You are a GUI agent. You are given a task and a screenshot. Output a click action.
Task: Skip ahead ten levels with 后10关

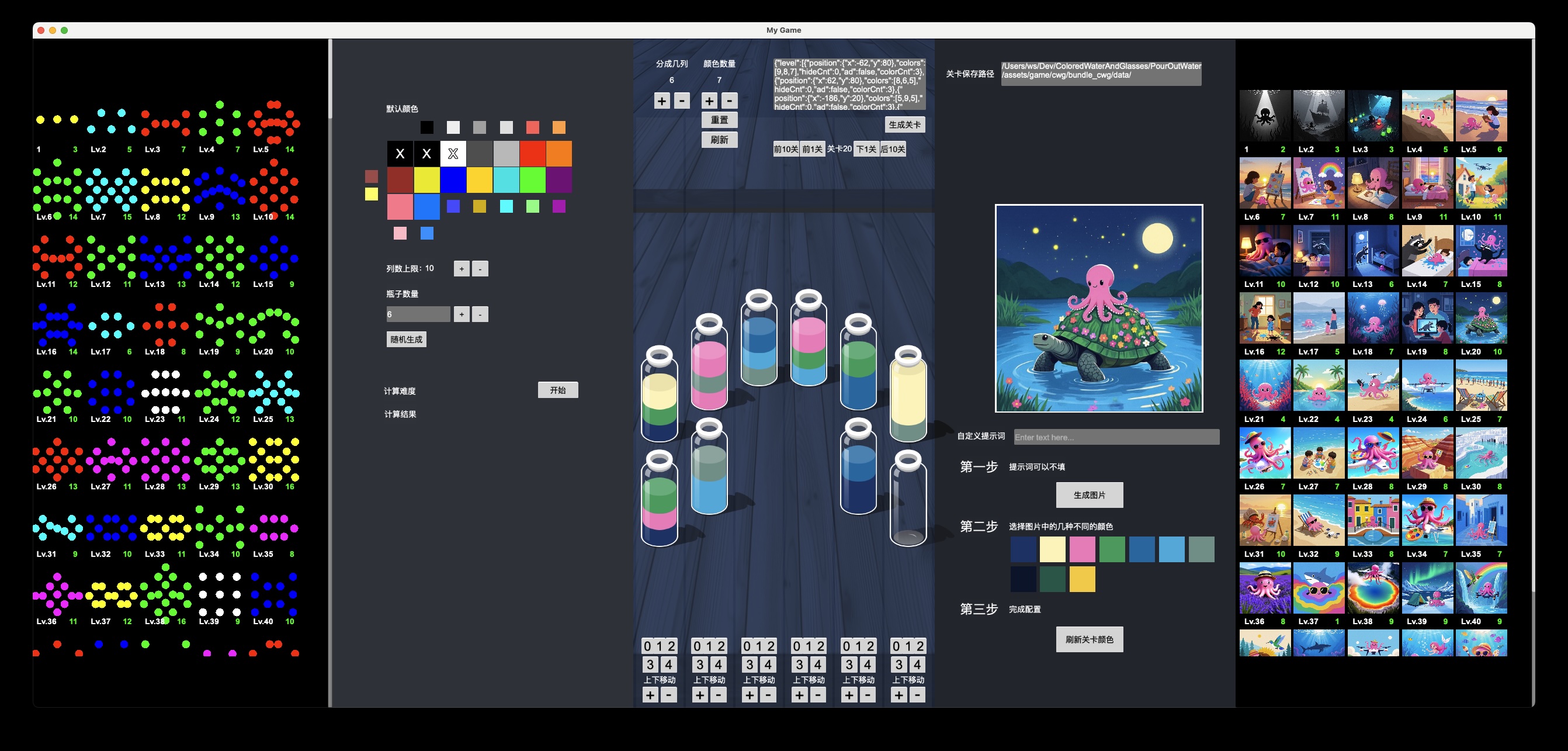coord(893,149)
